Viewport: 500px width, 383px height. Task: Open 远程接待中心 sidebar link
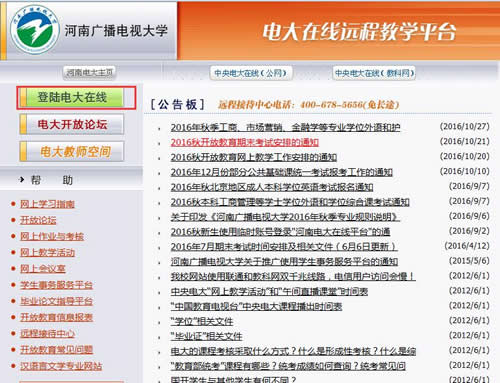(x=47, y=333)
